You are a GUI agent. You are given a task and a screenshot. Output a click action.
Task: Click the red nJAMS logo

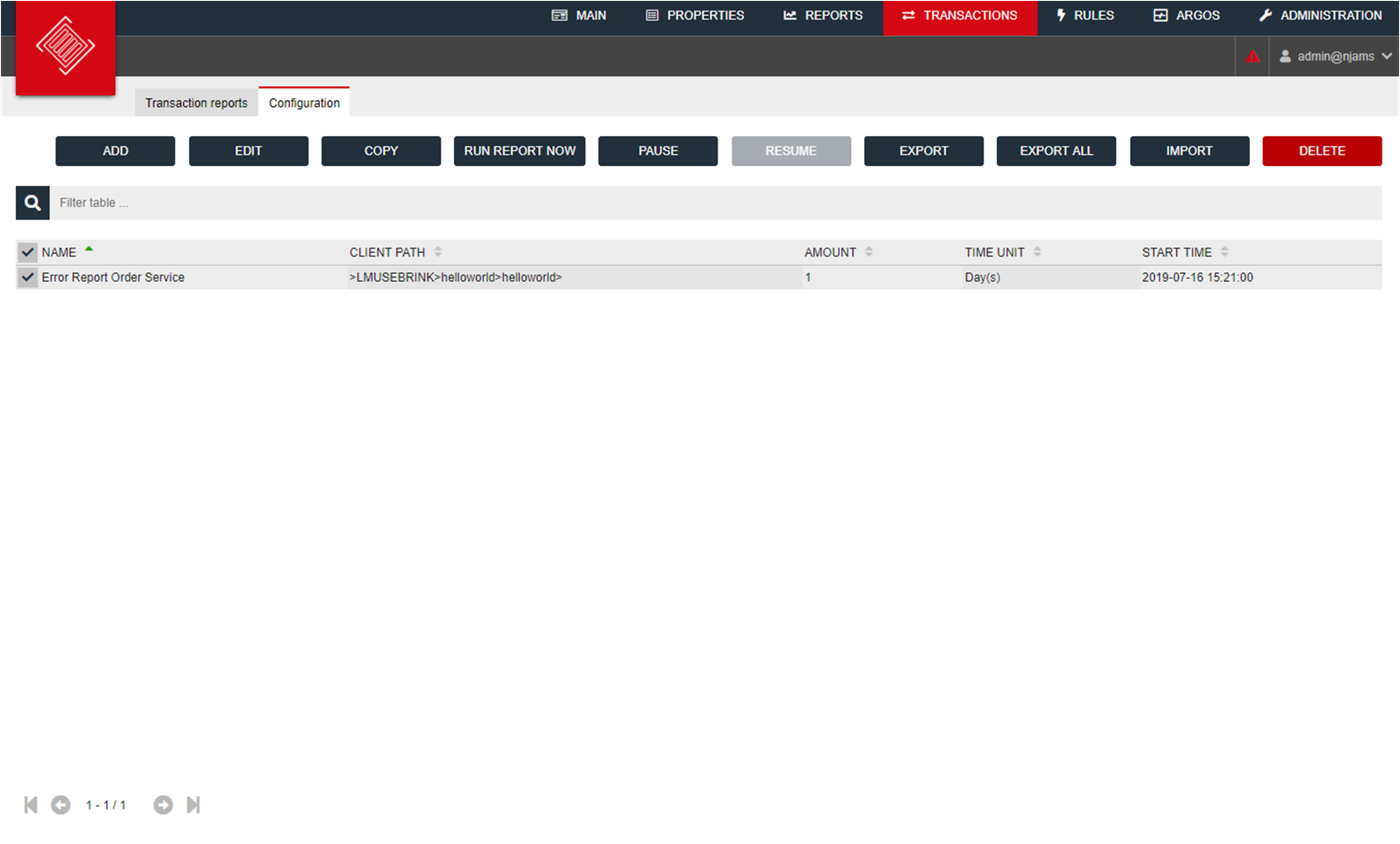[66, 47]
